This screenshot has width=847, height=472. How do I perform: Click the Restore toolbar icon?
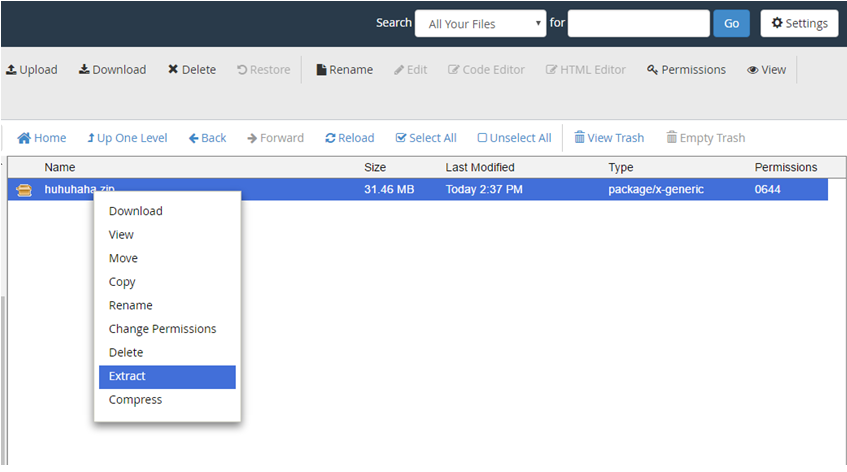click(242, 70)
